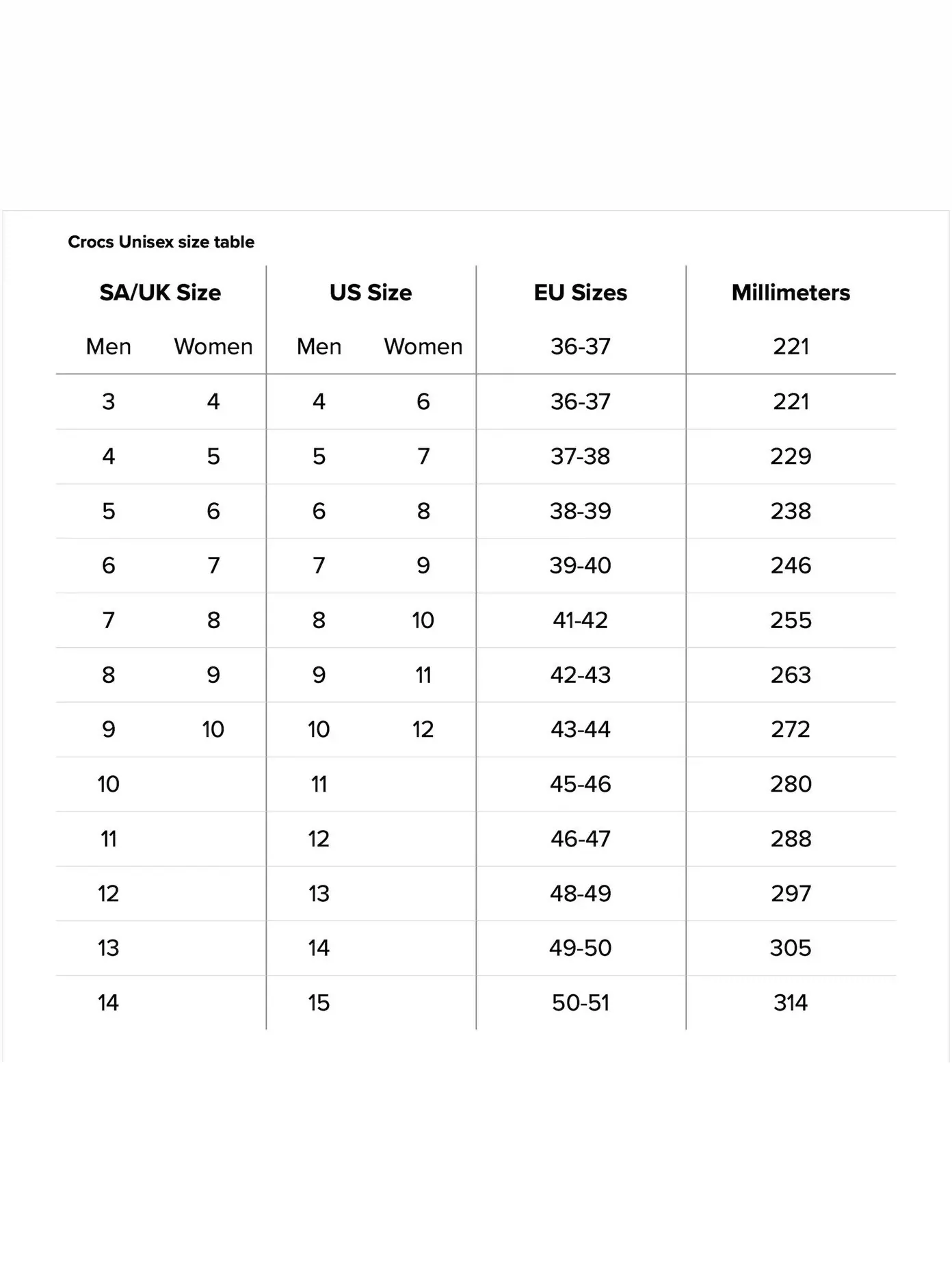Select the US Size column header
952x1270 pixels.
point(371,293)
